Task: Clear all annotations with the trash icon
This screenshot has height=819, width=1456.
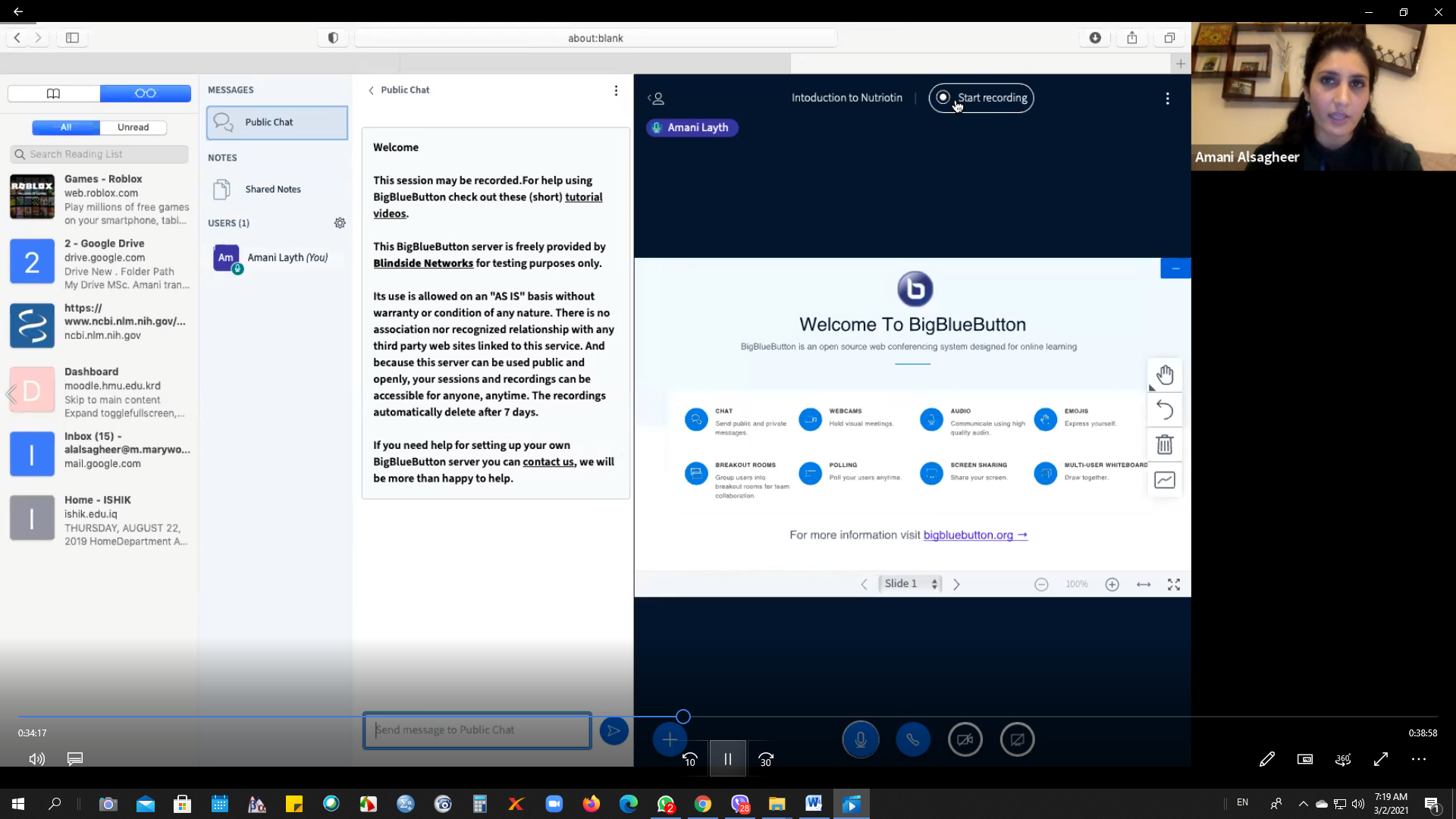Action: pyautogui.click(x=1165, y=444)
